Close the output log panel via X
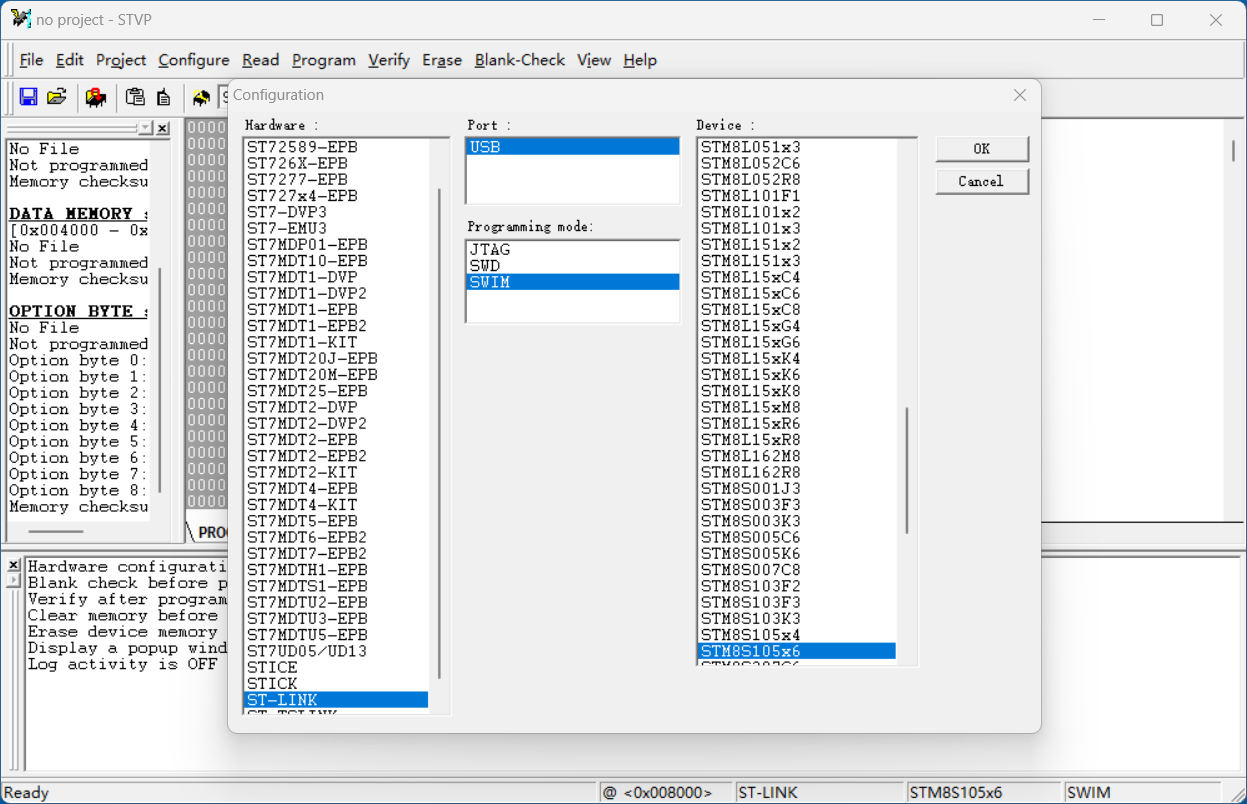1247x804 pixels. point(13,565)
